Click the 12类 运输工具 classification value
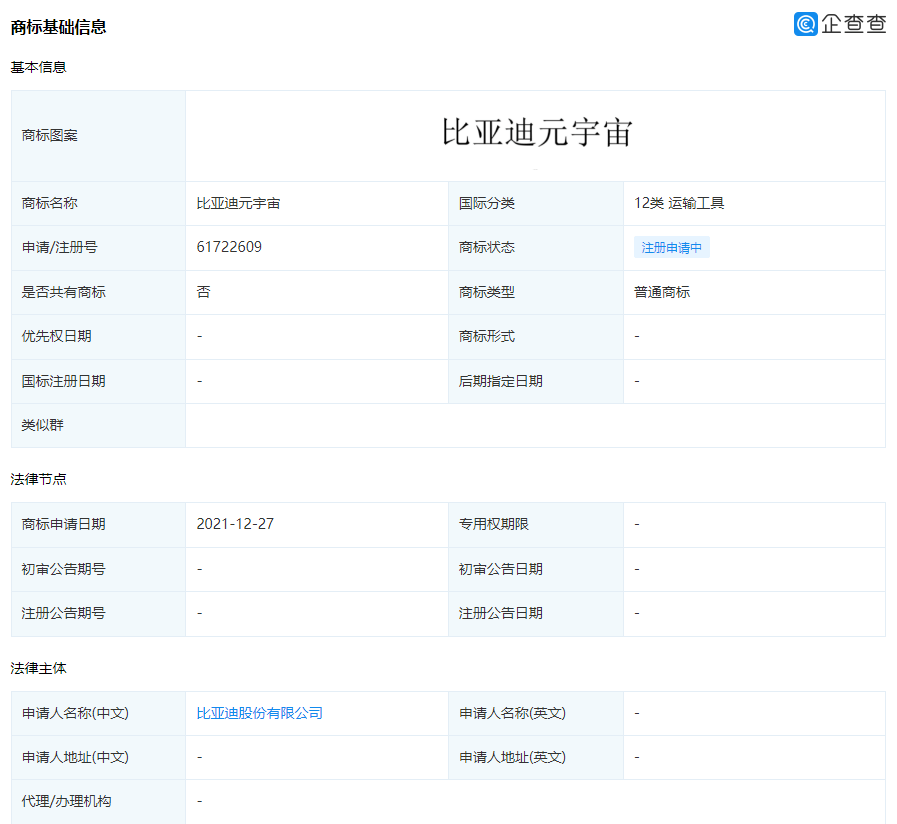This screenshot has width=897, height=824. (678, 203)
